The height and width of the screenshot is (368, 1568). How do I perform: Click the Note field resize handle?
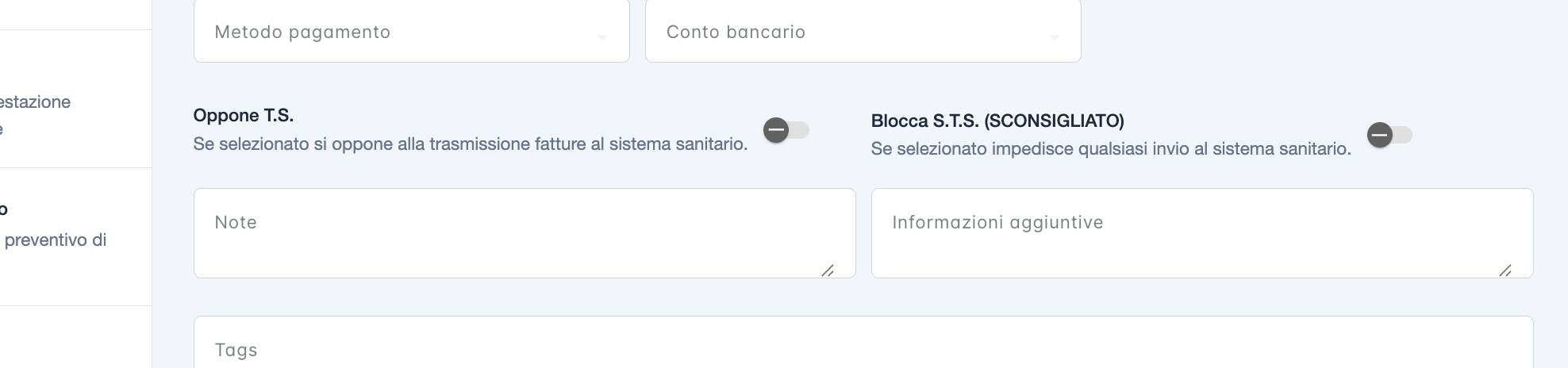click(x=828, y=270)
